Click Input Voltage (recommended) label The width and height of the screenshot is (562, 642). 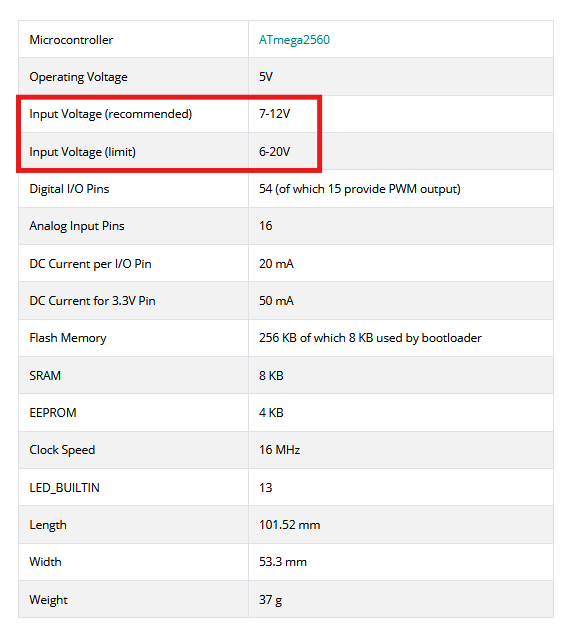pyautogui.click(x=111, y=114)
